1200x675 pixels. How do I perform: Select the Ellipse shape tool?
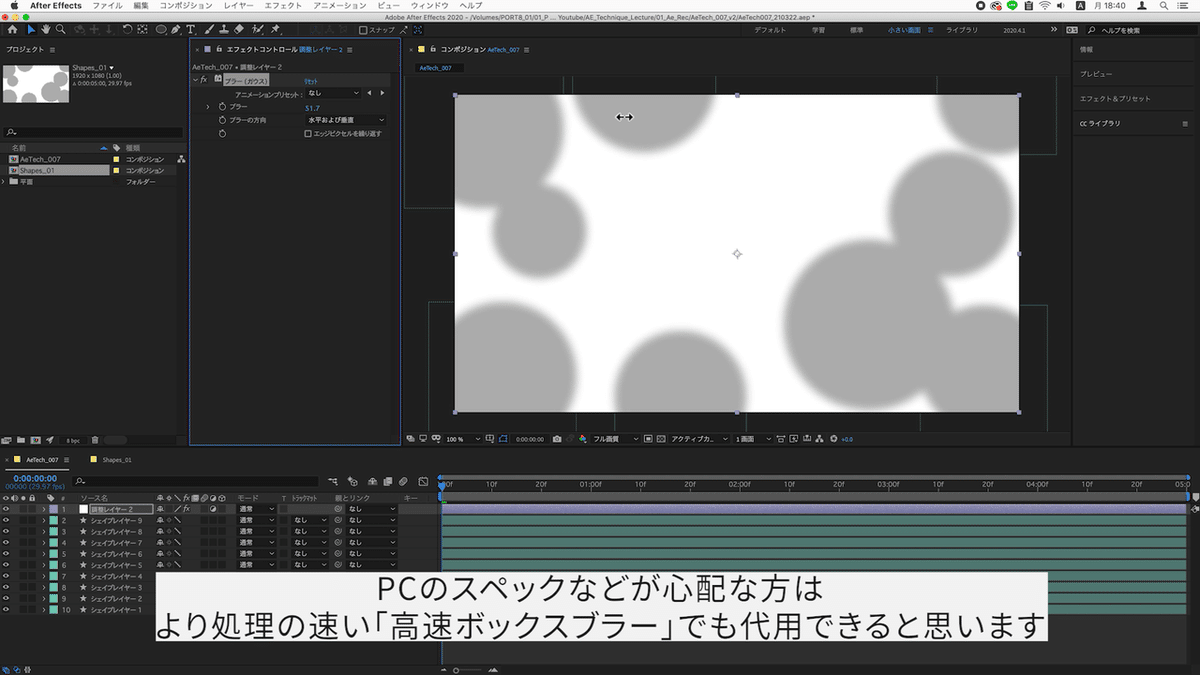point(161,30)
